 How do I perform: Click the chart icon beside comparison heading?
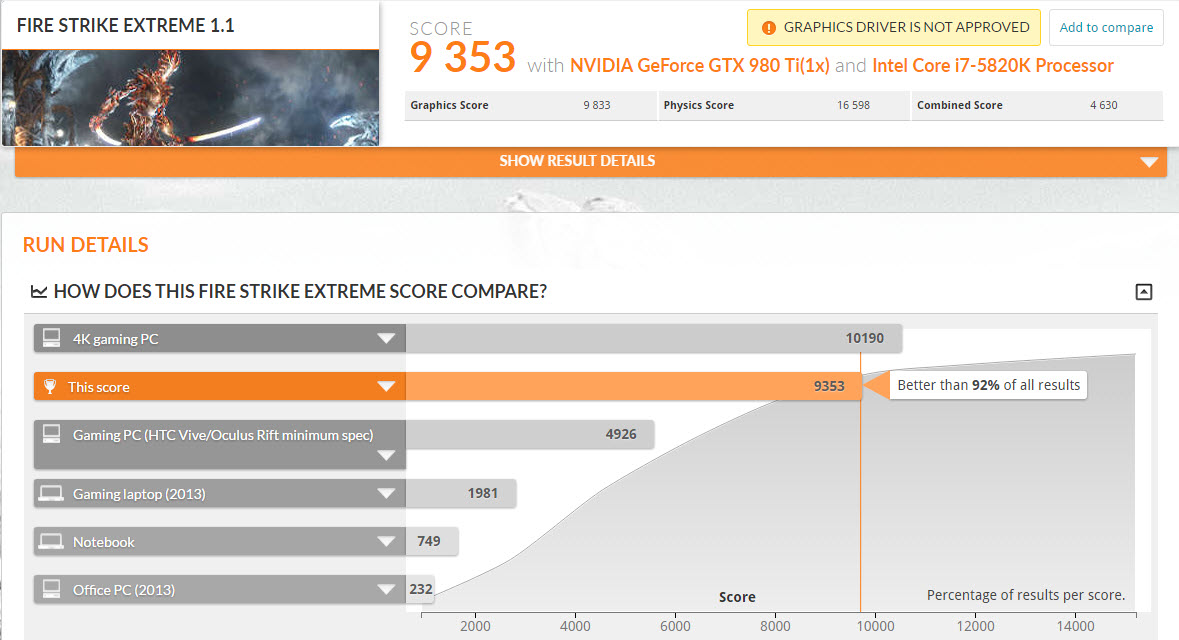tap(39, 292)
